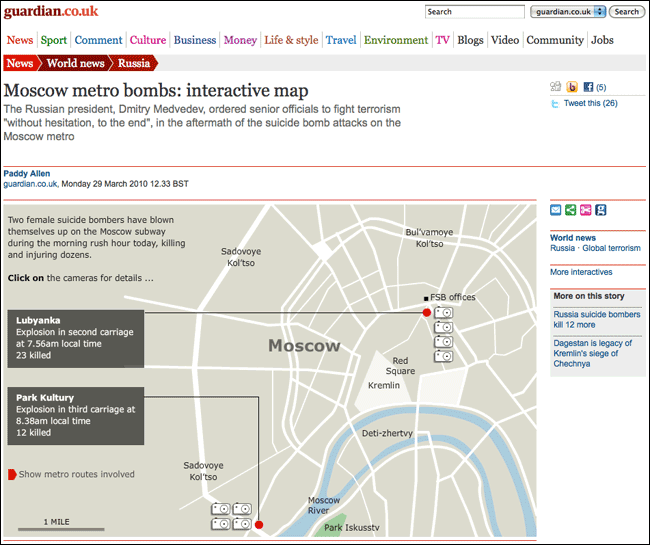Screen dimensions: 650x545
Task: Open the lower-right camera beside Park Kultury dot
Action: click(x=242, y=524)
